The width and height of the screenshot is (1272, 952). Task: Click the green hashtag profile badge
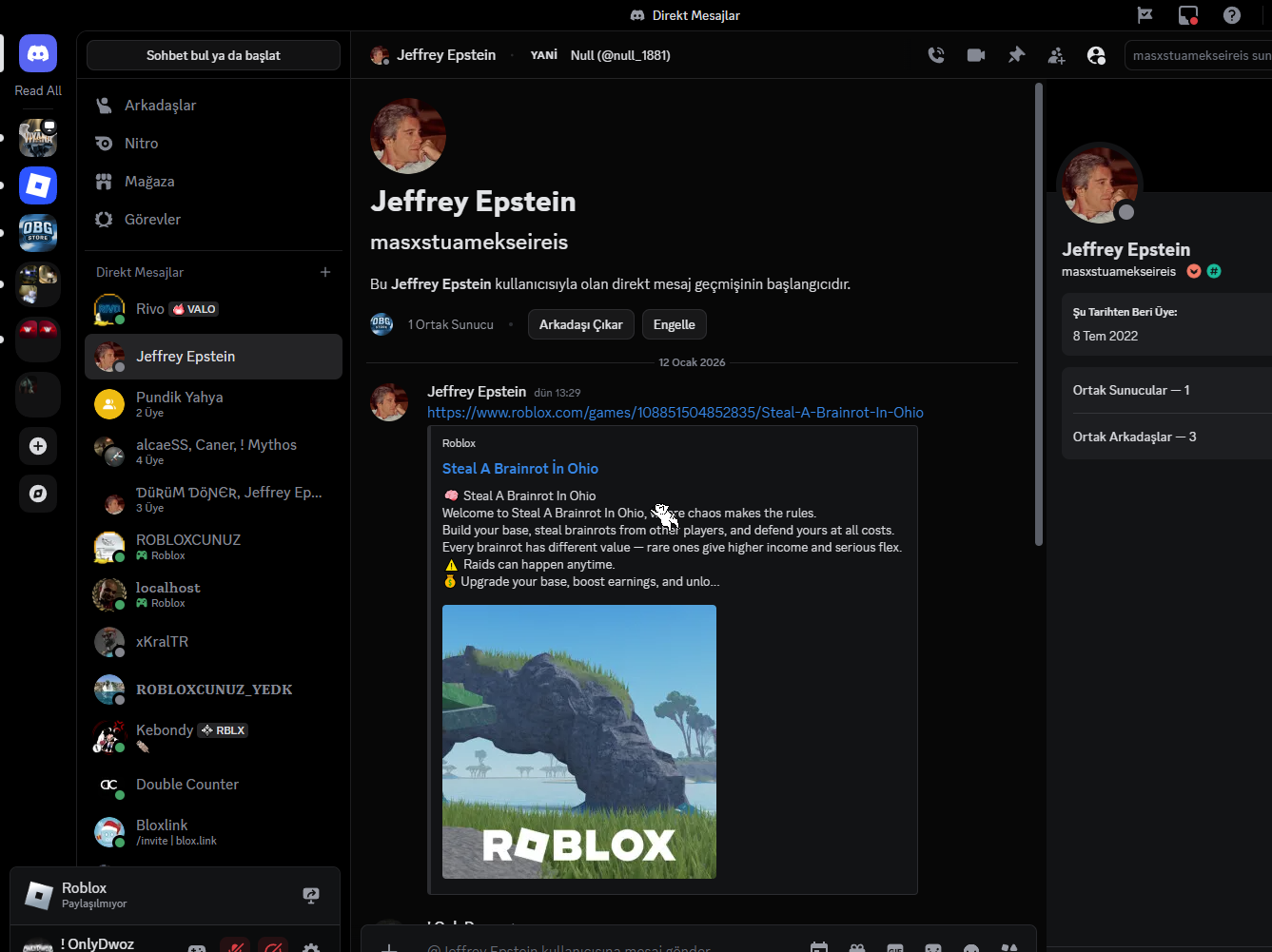[1214, 271]
